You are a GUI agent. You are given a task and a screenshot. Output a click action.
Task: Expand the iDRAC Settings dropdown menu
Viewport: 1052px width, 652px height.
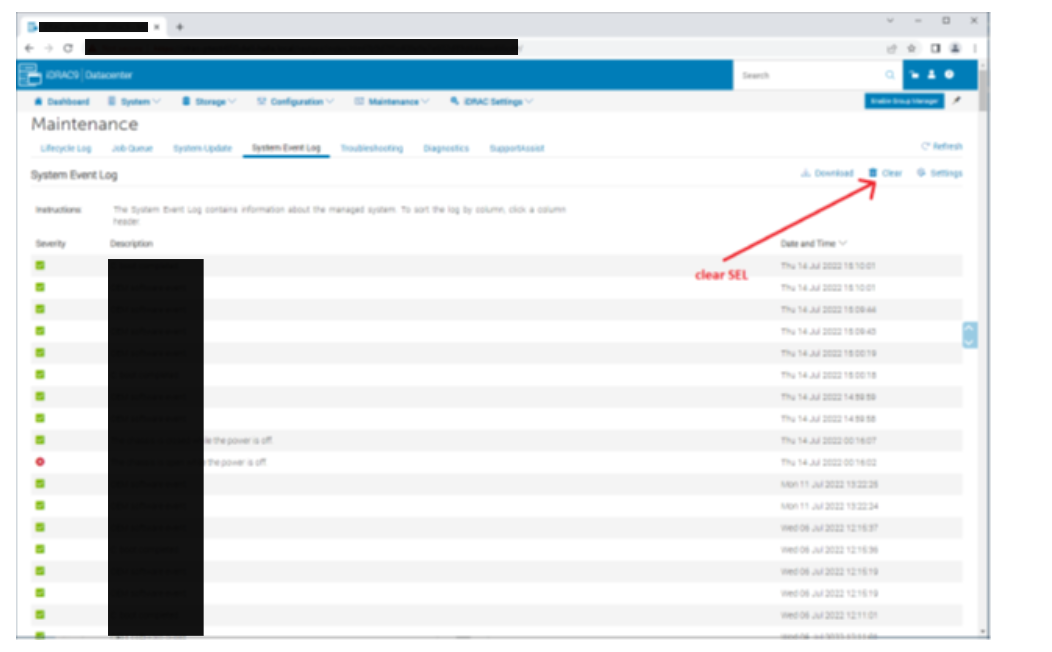click(492, 101)
